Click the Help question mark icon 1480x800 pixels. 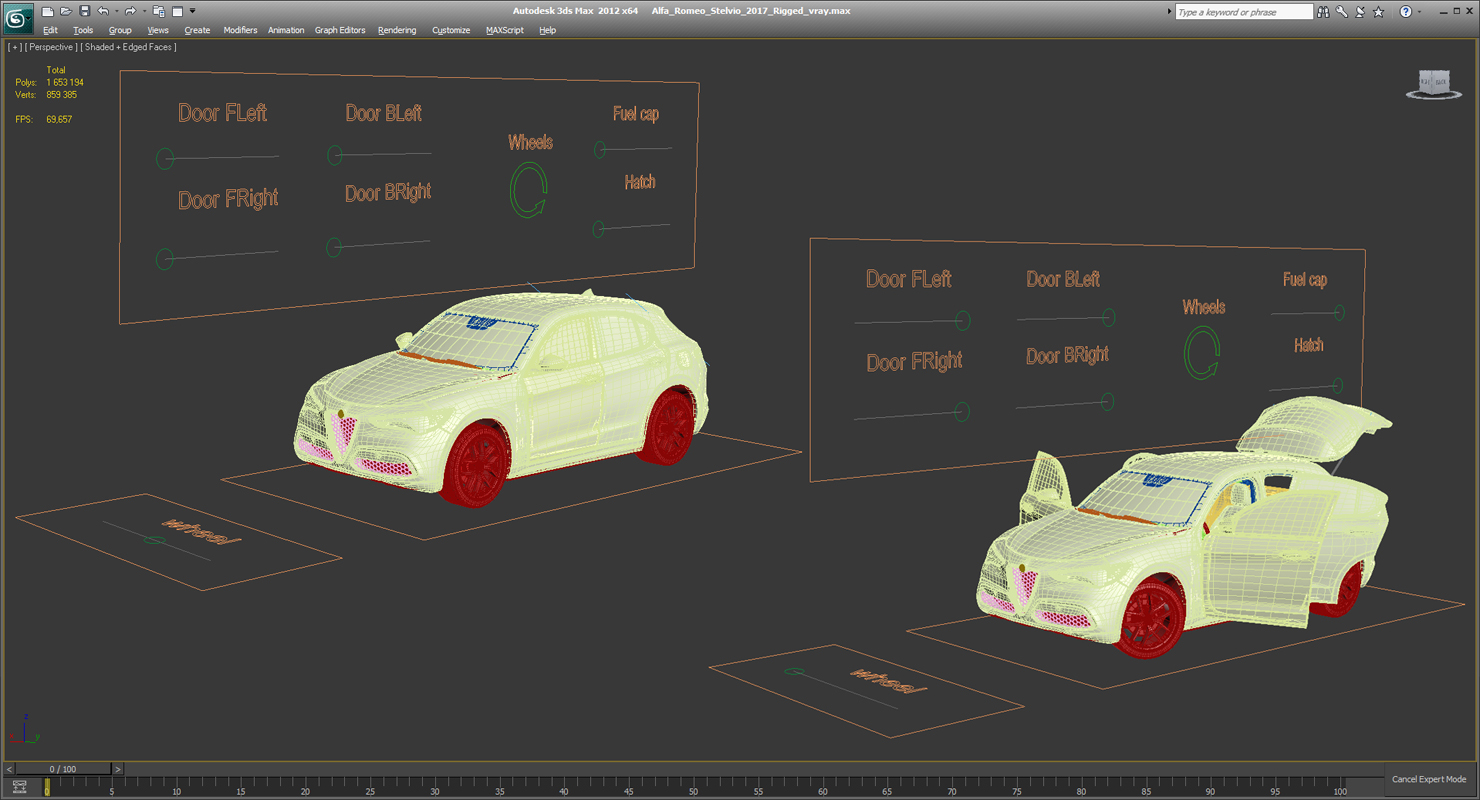[1405, 12]
